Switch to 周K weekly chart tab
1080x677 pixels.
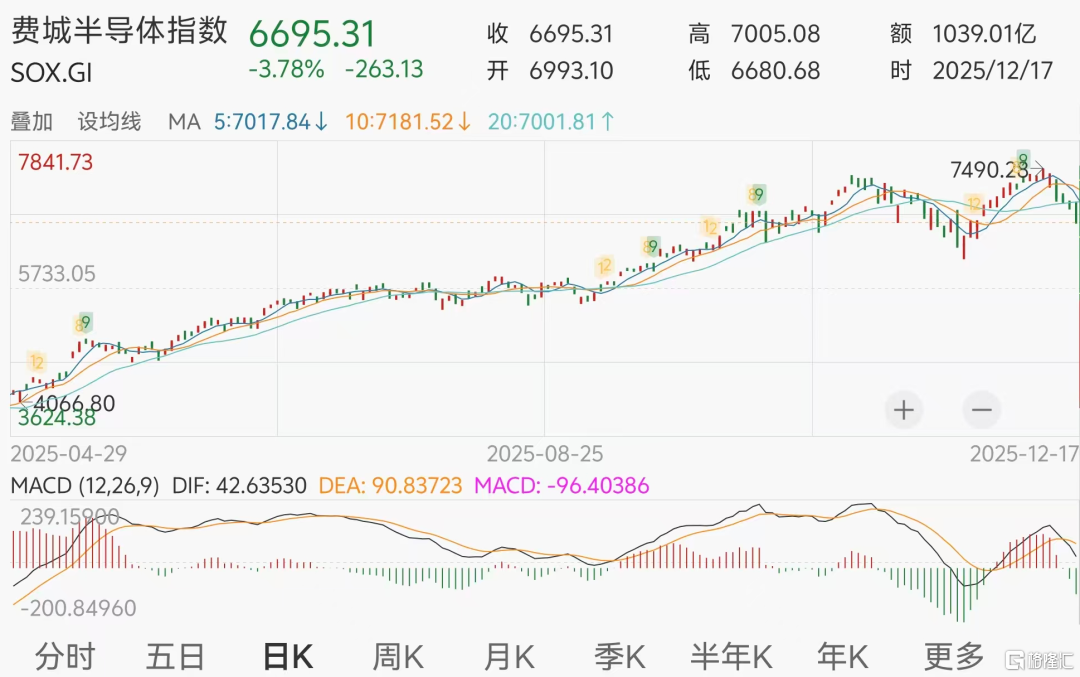[398, 656]
